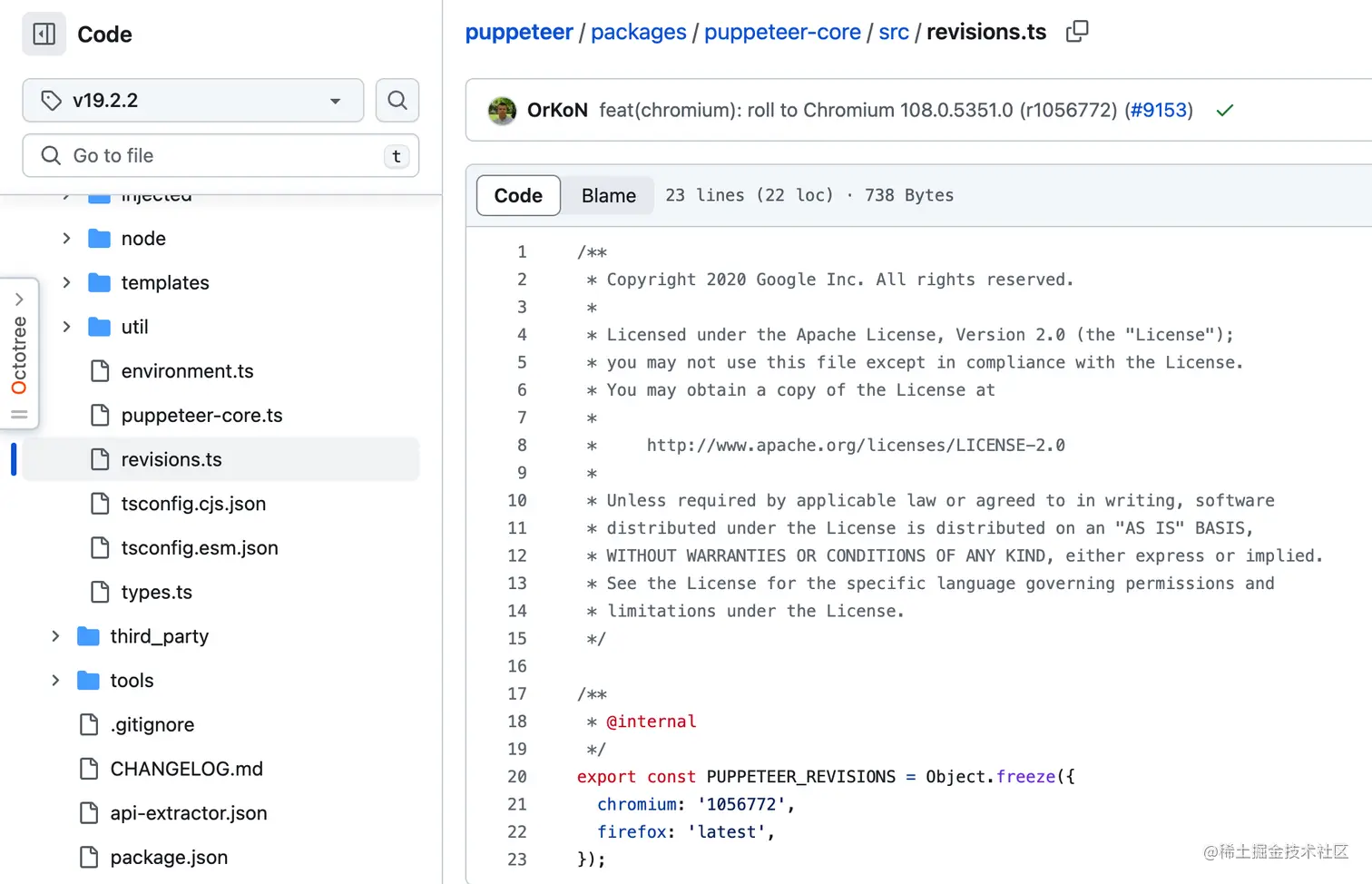This screenshot has height=884, width=1372.
Task: Click the util folder icon
Action: (99, 327)
